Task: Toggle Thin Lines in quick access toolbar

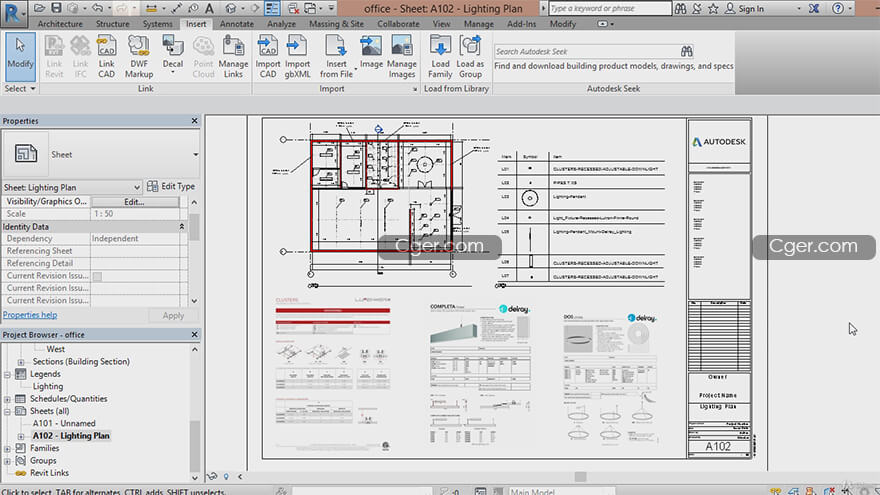Action: (272, 8)
